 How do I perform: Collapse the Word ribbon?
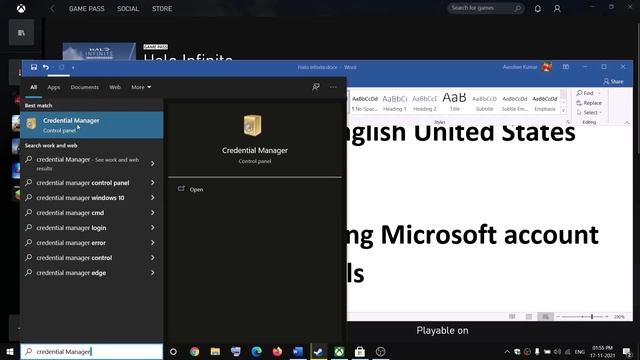pyautogui.click(x=627, y=122)
